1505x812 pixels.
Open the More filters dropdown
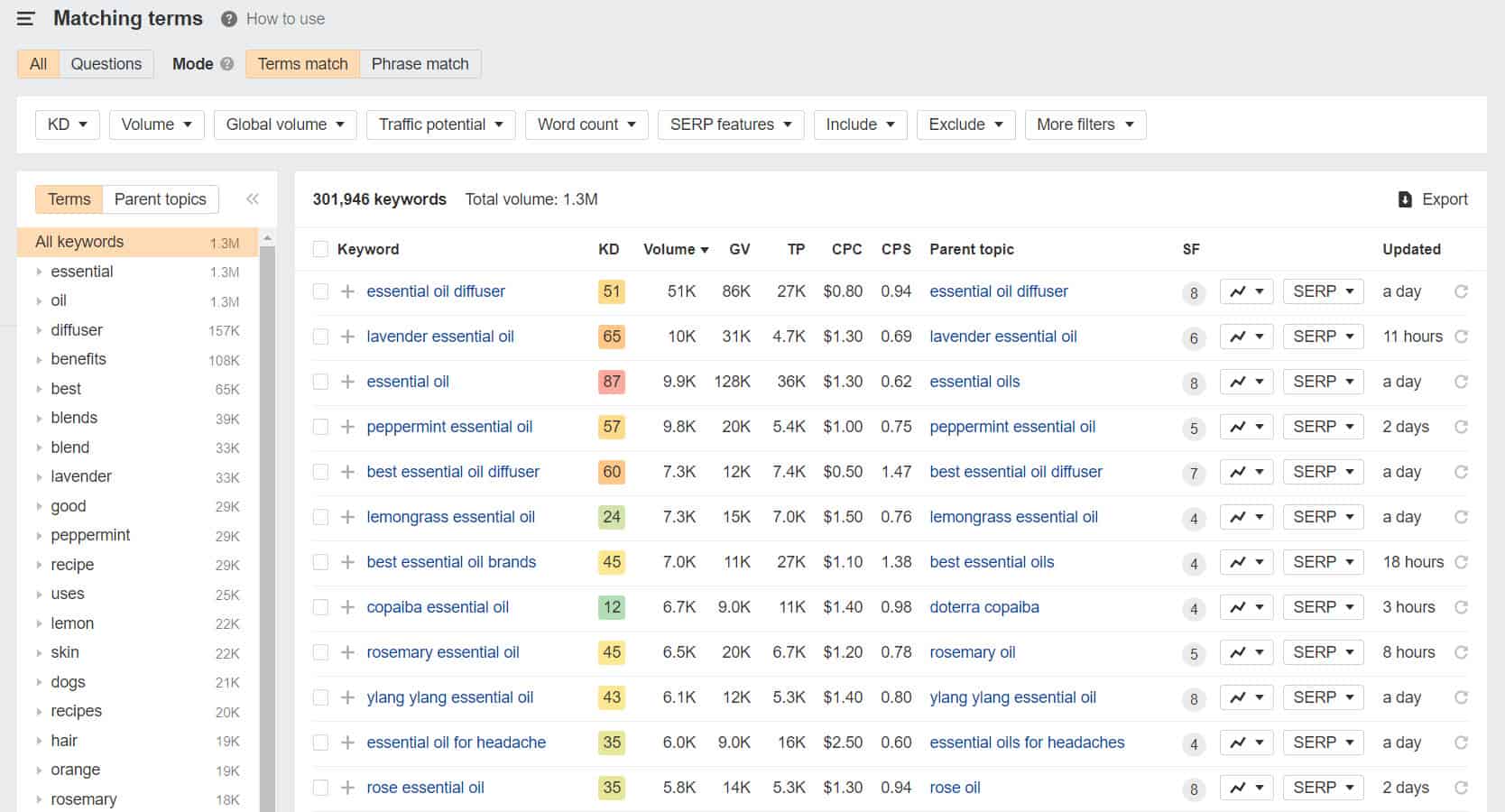(1085, 125)
